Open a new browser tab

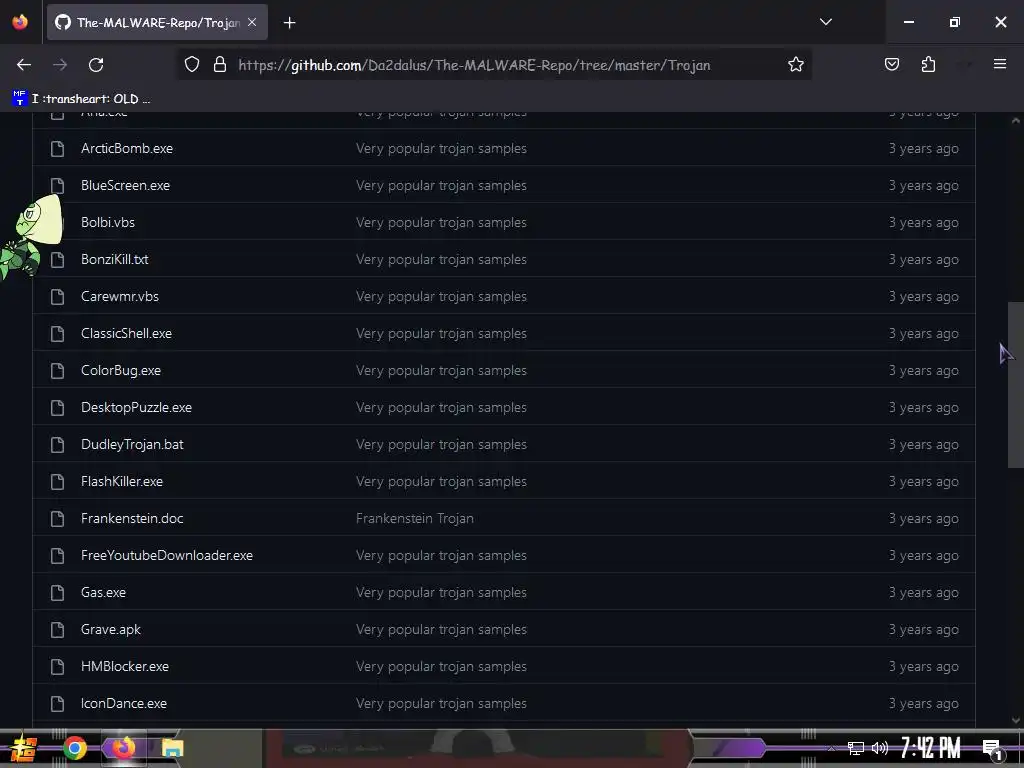point(290,23)
